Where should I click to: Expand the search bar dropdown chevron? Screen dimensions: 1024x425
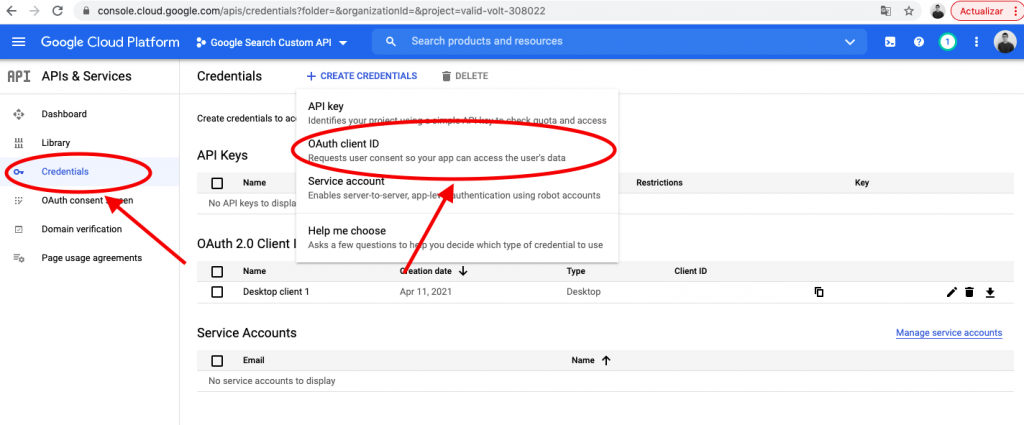click(850, 42)
